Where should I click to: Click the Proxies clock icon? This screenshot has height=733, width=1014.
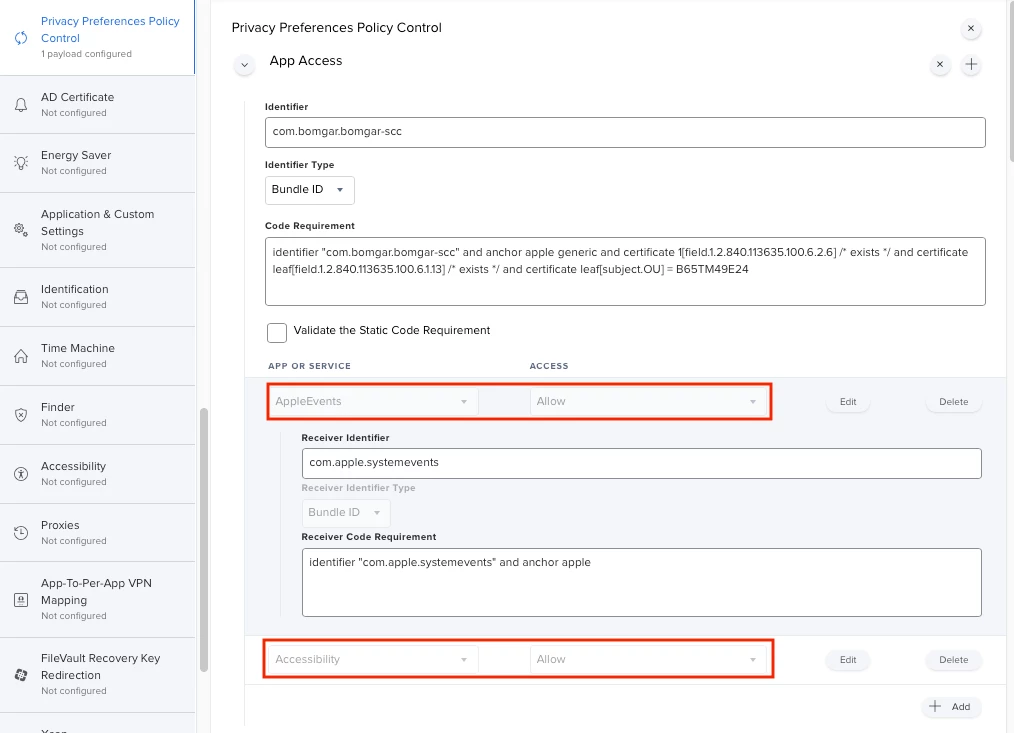[x=21, y=532]
